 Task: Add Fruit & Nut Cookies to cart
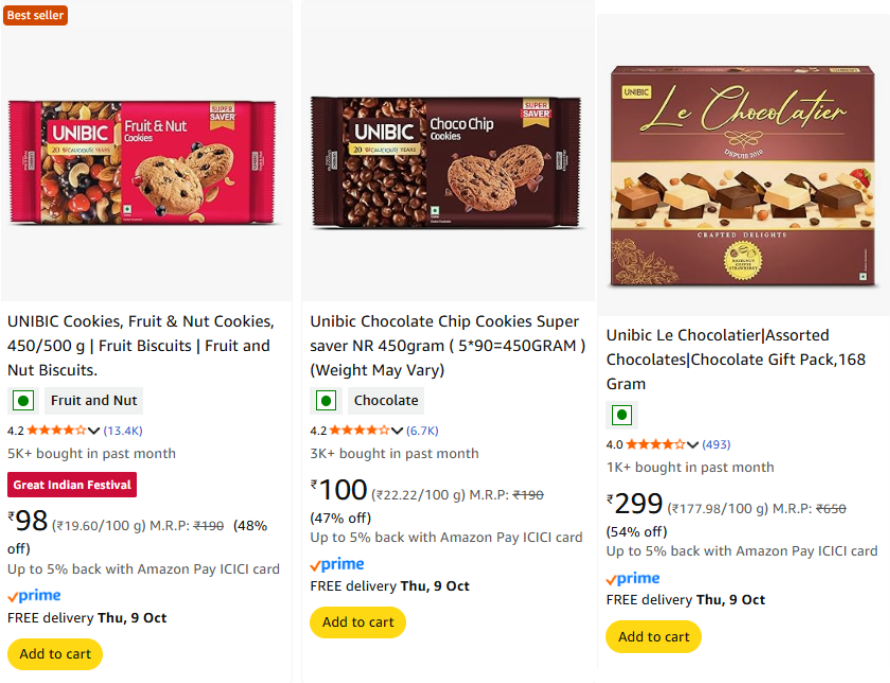(x=55, y=654)
